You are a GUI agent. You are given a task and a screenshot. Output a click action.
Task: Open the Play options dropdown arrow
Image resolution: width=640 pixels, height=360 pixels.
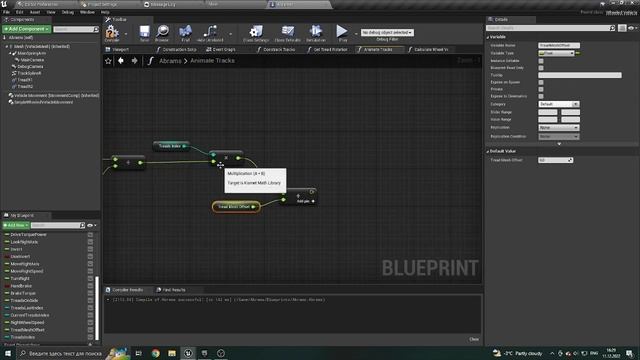tap(356, 34)
